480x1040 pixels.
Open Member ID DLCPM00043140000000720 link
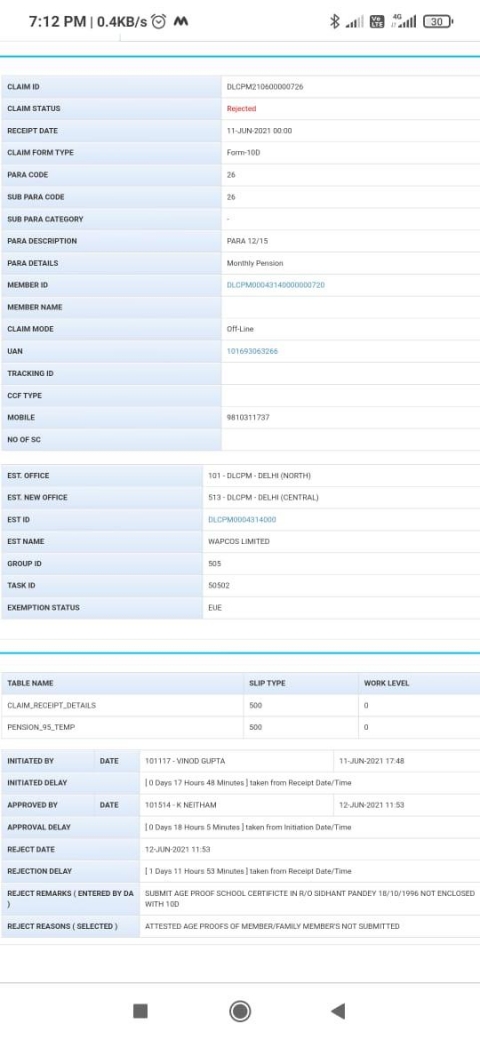click(276, 285)
